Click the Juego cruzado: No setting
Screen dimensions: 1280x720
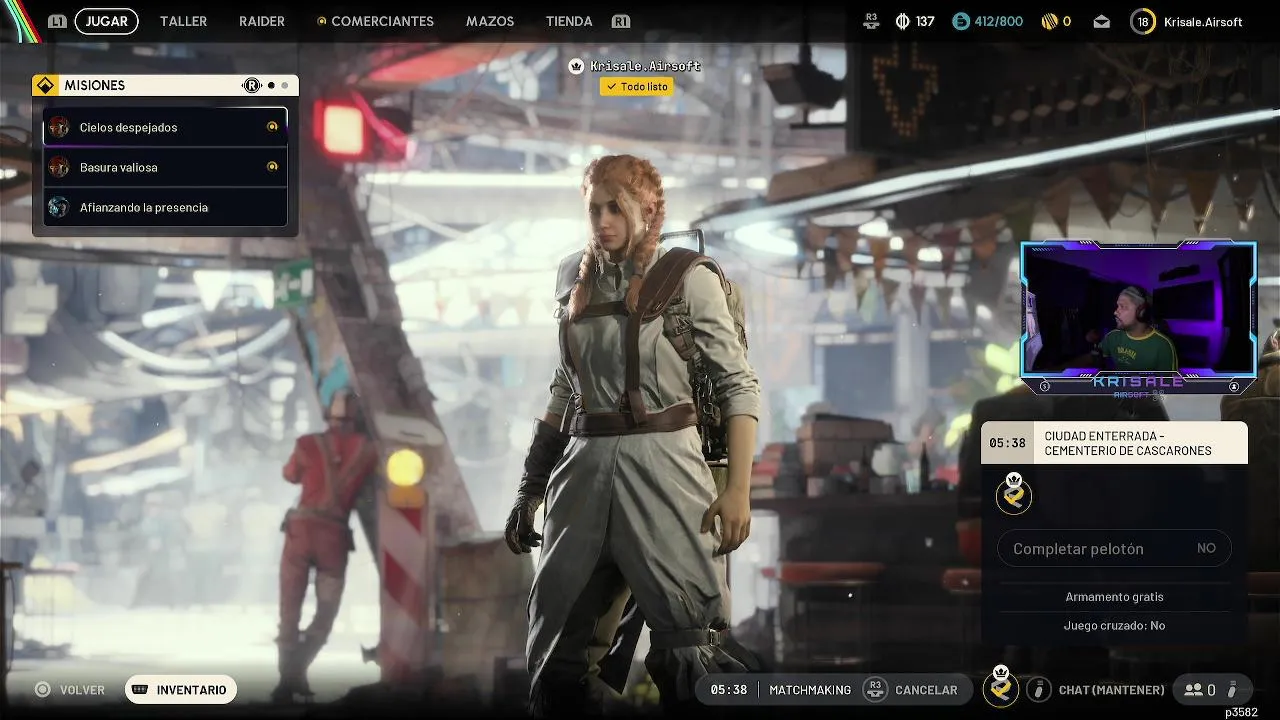click(x=1114, y=626)
